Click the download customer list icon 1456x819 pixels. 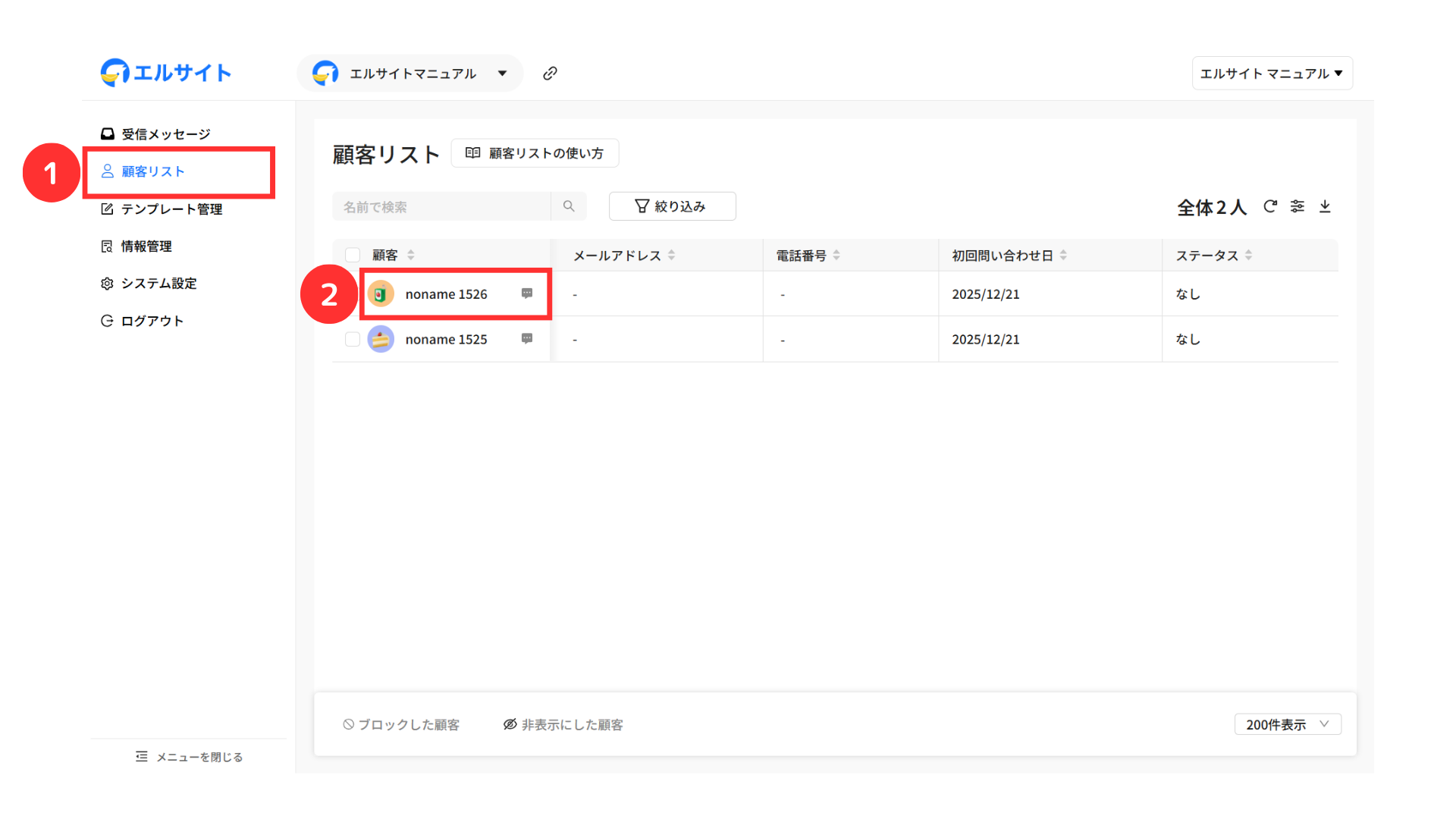1325,206
